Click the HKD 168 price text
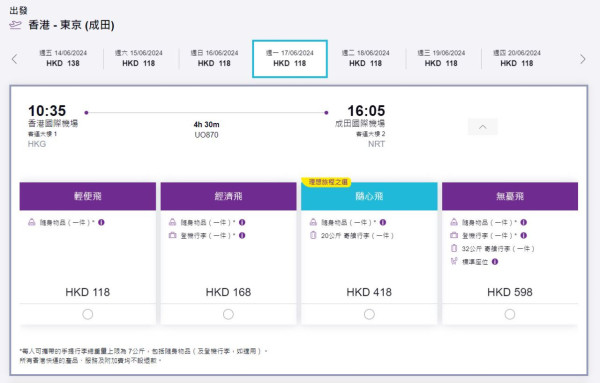This screenshot has width=600, height=383. [228, 292]
